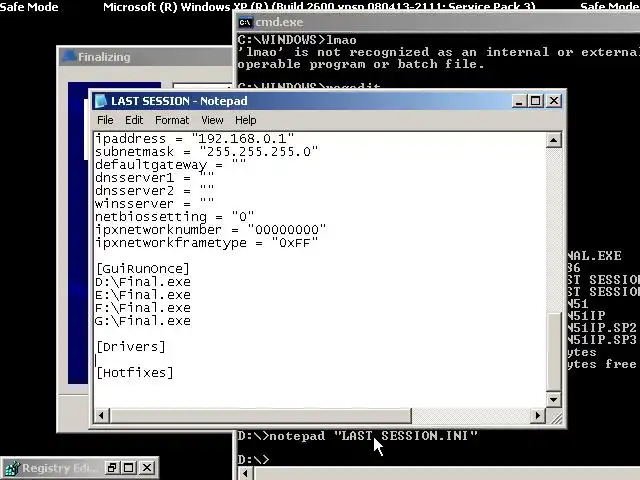Viewport: 640px width, 480px height.
Task: Click the Finalizing window title icon
Action: pos(69,57)
